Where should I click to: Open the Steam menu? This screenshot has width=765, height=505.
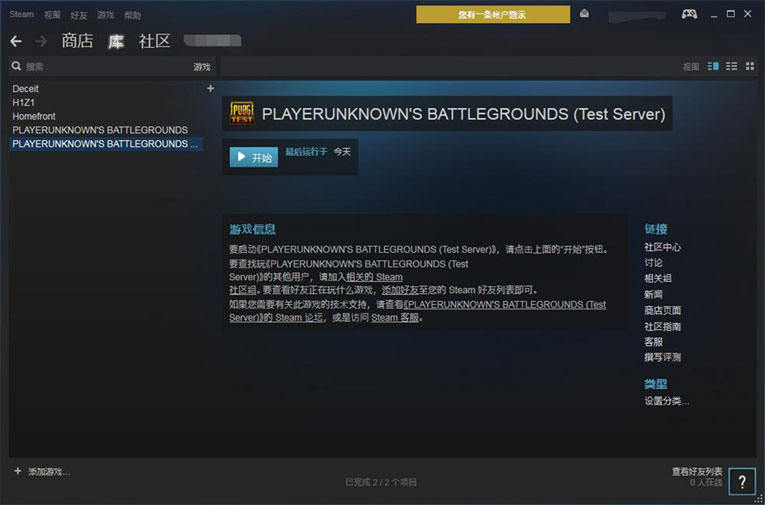pyautogui.click(x=21, y=15)
